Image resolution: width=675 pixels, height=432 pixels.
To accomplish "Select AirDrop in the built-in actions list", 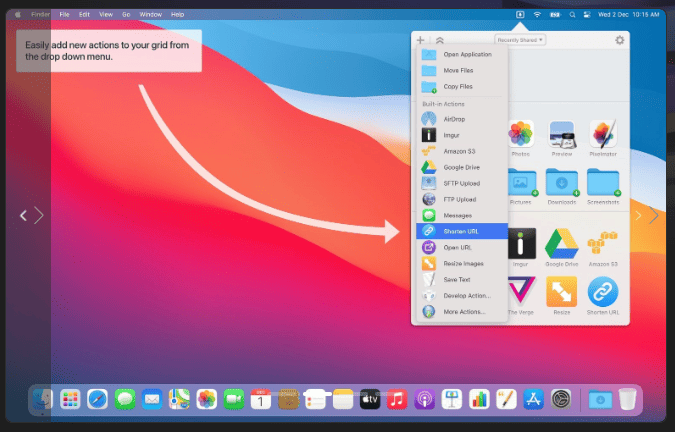I will click(x=462, y=119).
